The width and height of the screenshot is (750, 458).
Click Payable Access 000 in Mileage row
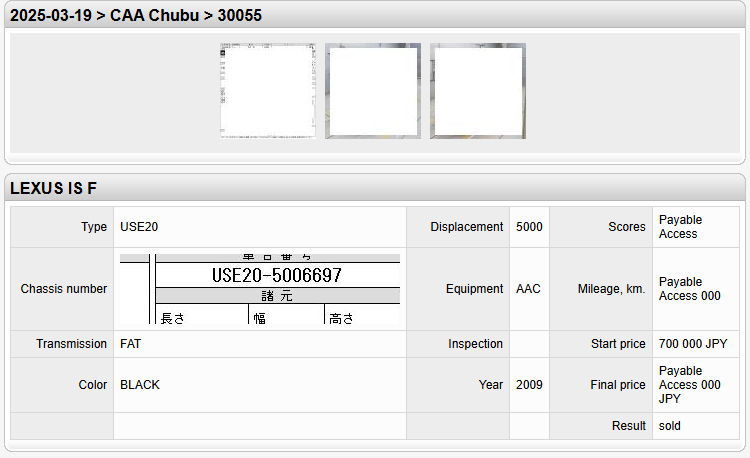(689, 289)
